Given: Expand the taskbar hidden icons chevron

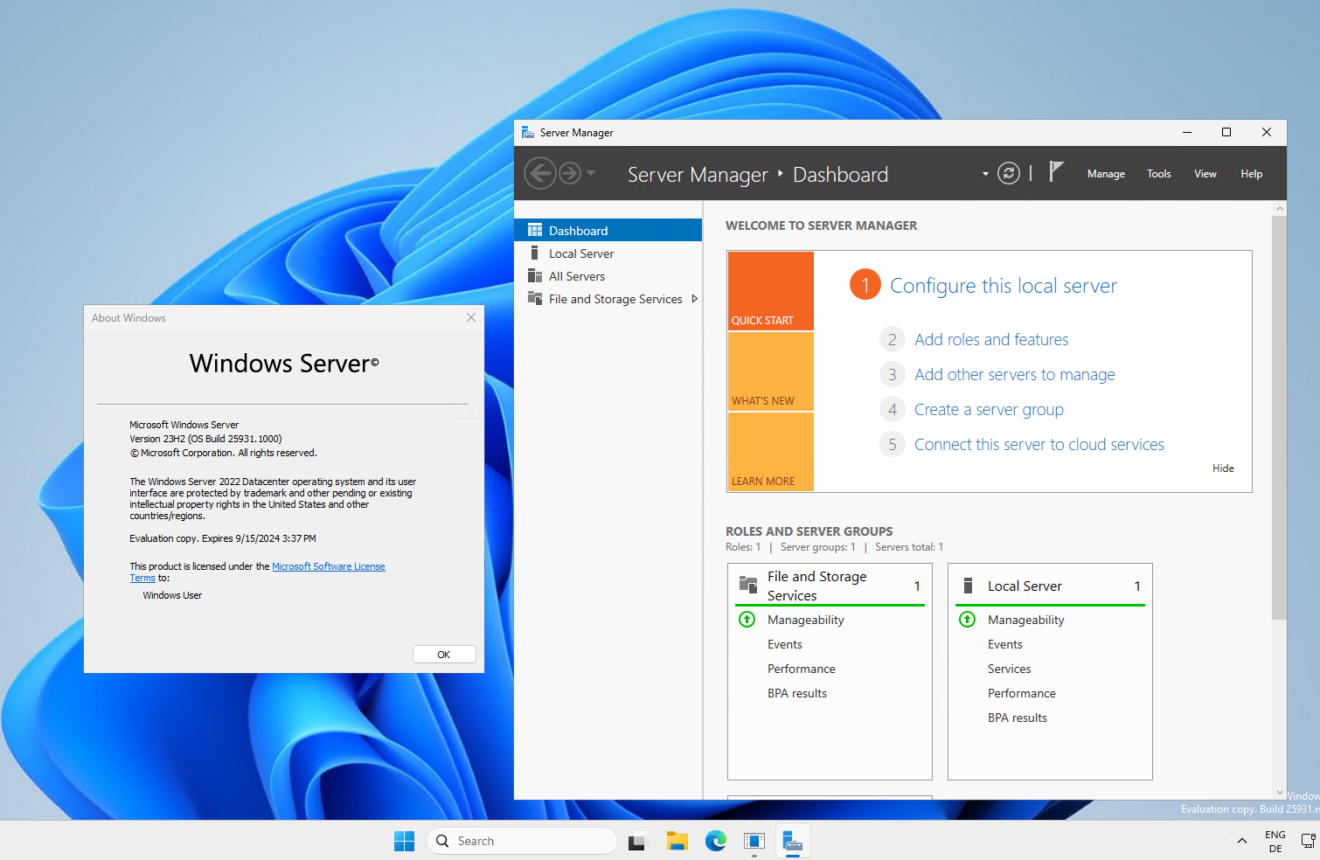Looking at the screenshot, I should click(x=1241, y=840).
